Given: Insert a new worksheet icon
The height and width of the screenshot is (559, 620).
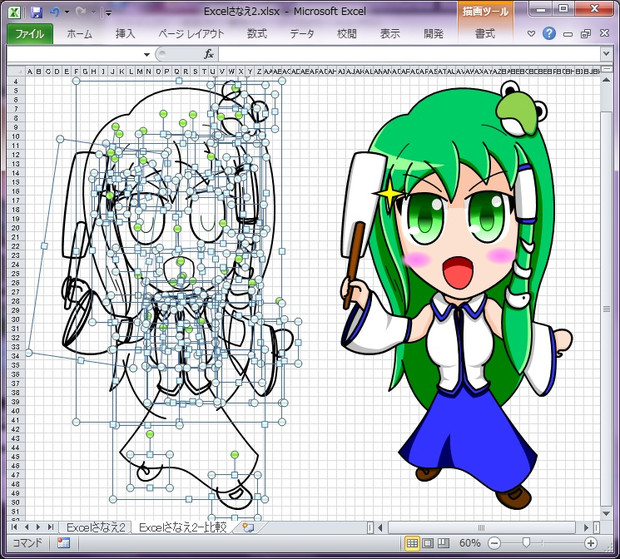Looking at the screenshot, I should [248, 527].
